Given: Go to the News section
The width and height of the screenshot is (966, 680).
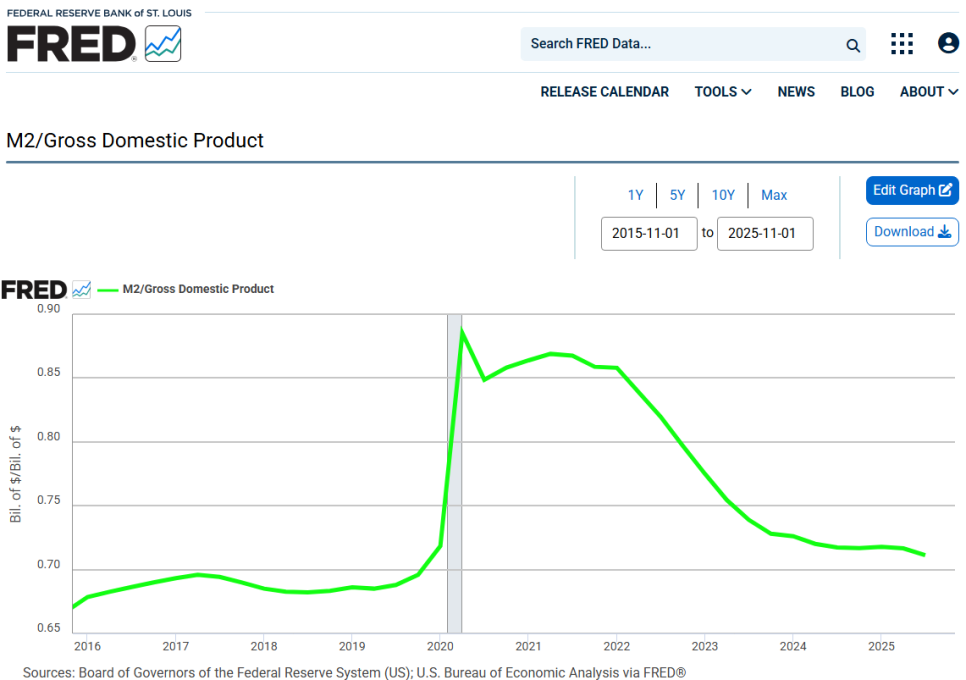Looking at the screenshot, I should (x=796, y=92).
